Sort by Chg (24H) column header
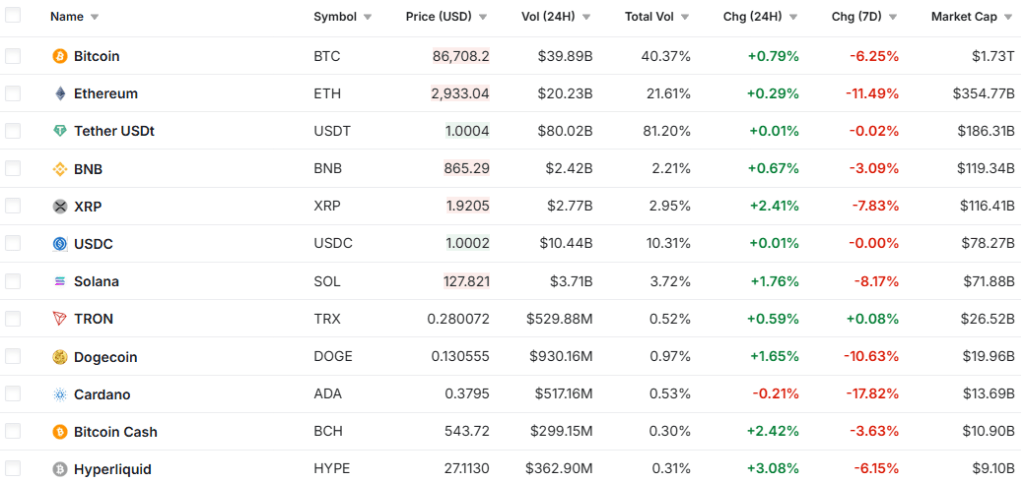This screenshot has height=482, width=1024. [760, 17]
